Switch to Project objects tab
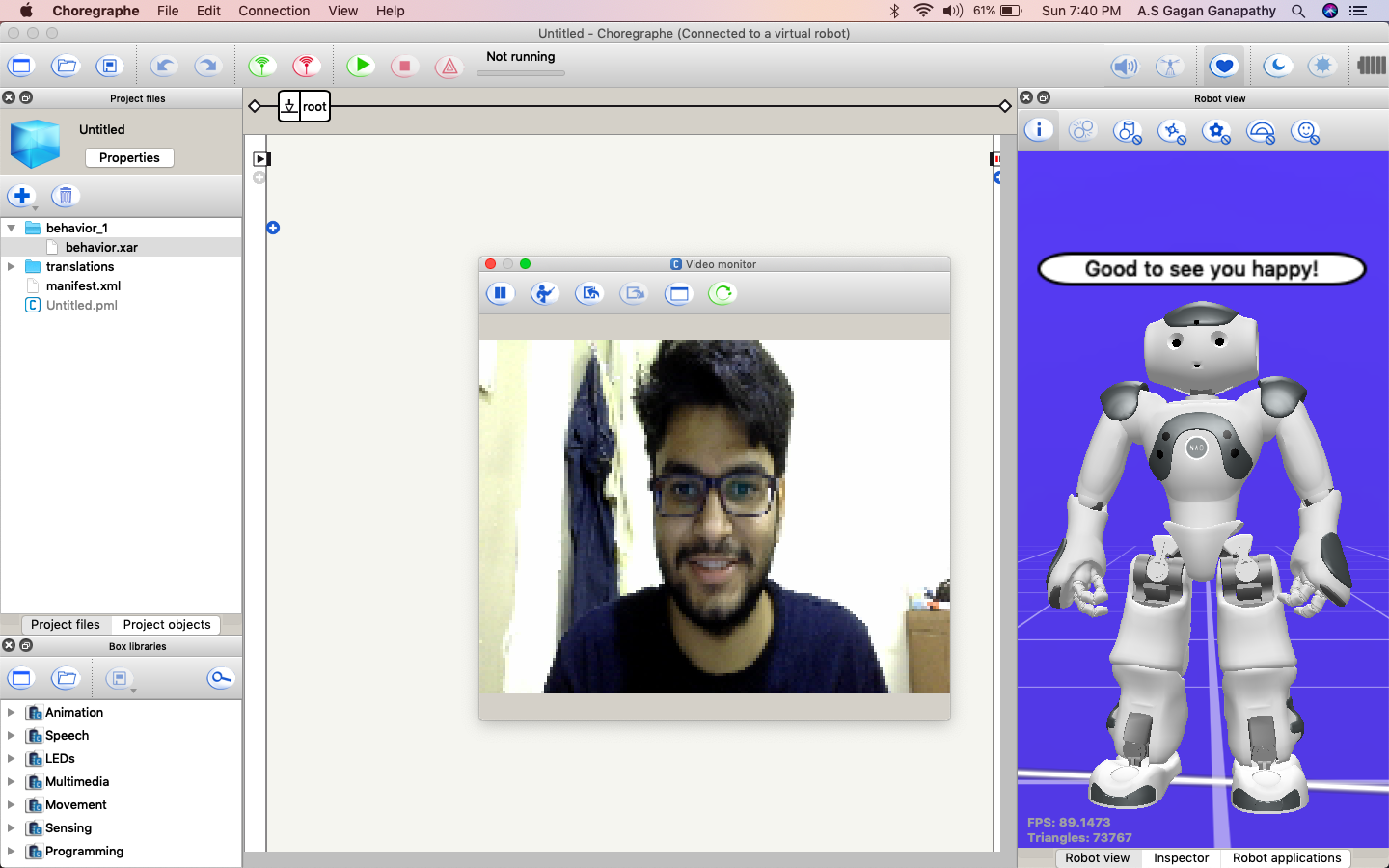Screen dimensions: 1389x868 click(x=167, y=624)
